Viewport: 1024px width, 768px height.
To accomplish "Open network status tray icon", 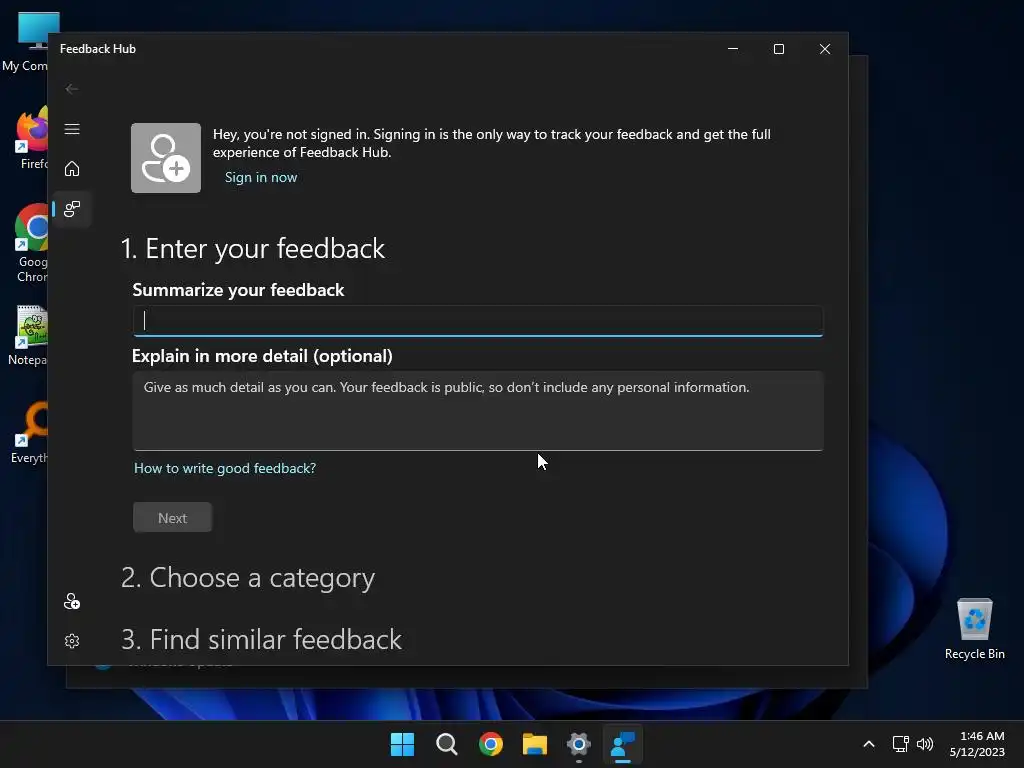I will (901, 744).
